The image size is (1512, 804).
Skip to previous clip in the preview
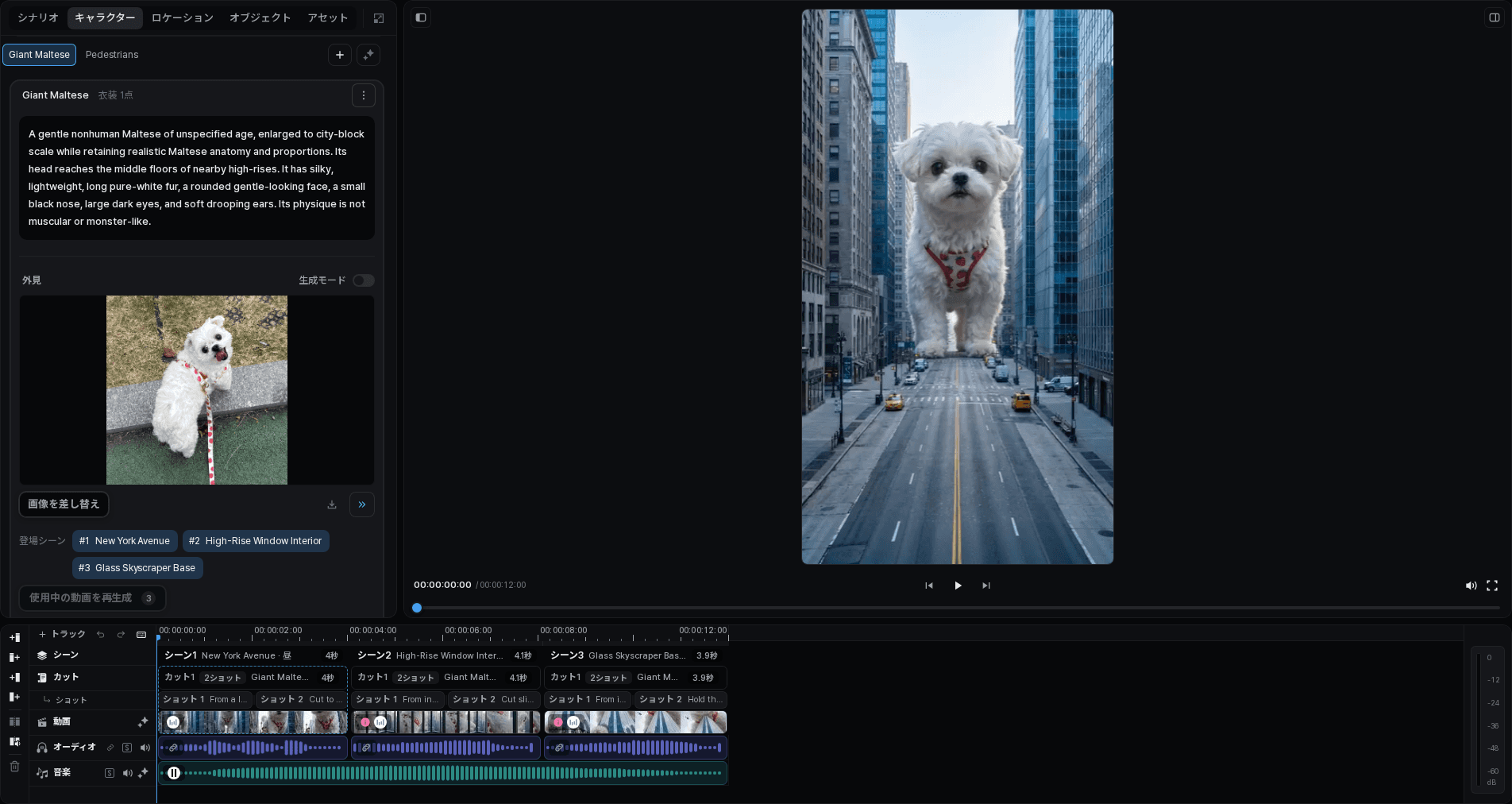pos(929,586)
